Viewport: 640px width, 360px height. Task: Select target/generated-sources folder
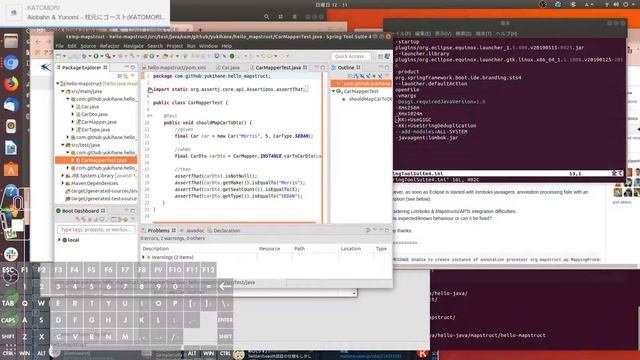[x=101, y=191]
